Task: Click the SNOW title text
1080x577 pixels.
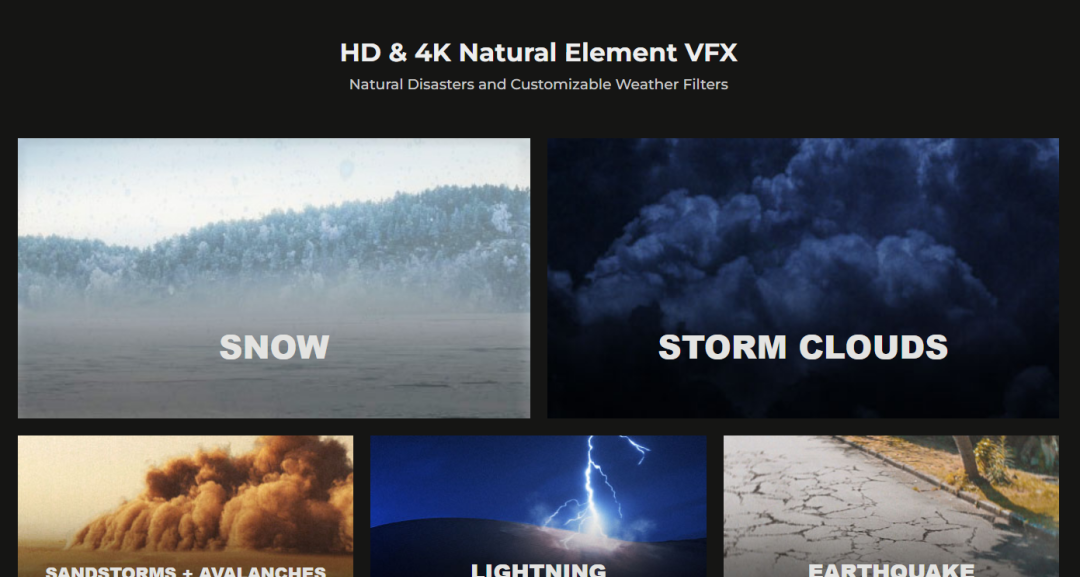Action: pyautogui.click(x=274, y=348)
